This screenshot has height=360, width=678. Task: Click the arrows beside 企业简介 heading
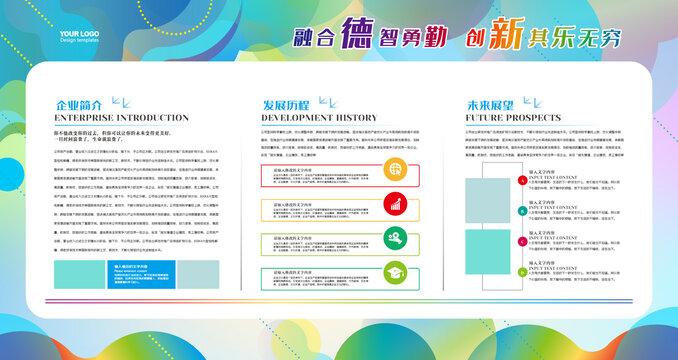[x=121, y=102]
